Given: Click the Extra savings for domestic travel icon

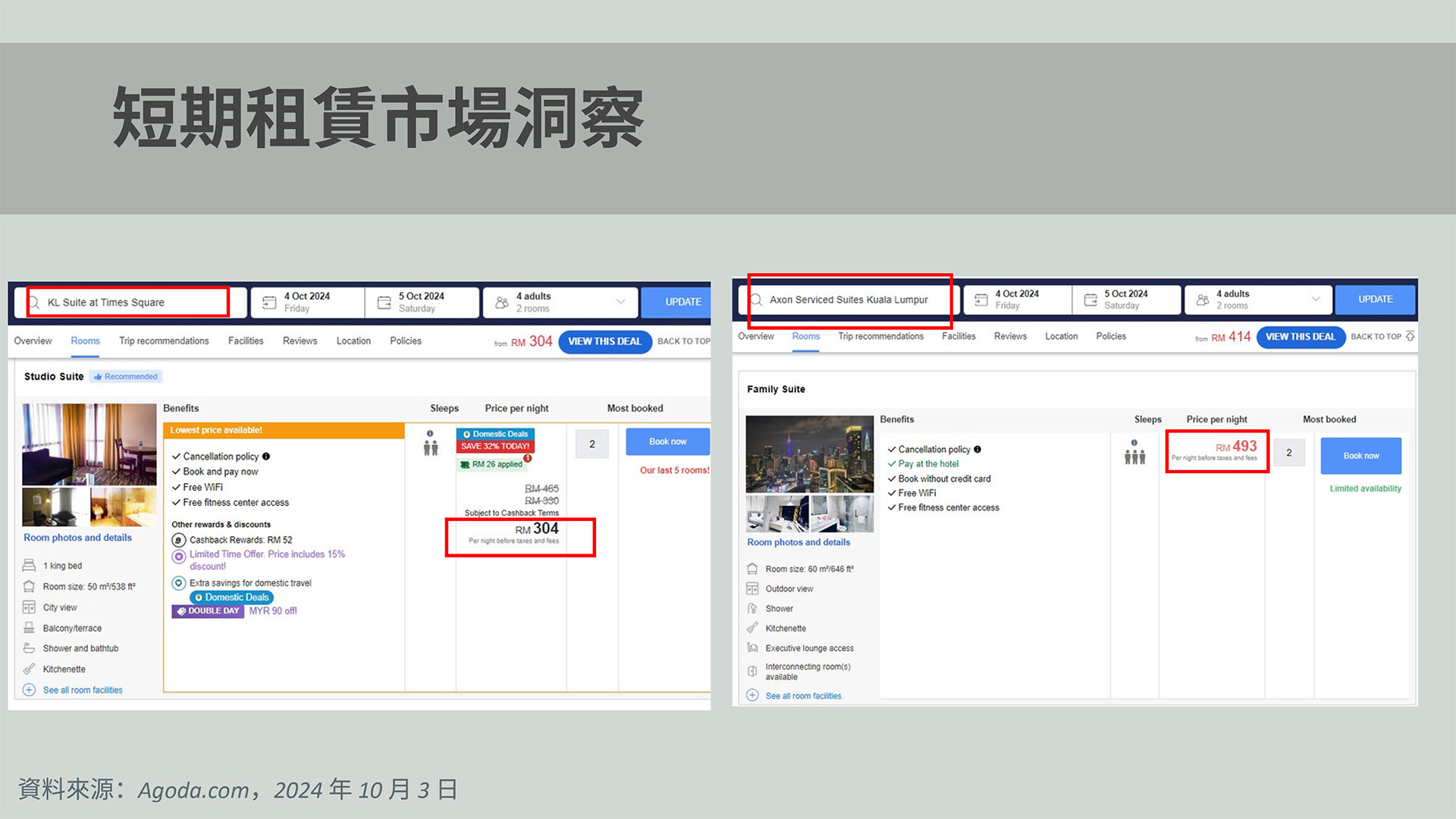Looking at the screenshot, I should click(x=179, y=583).
